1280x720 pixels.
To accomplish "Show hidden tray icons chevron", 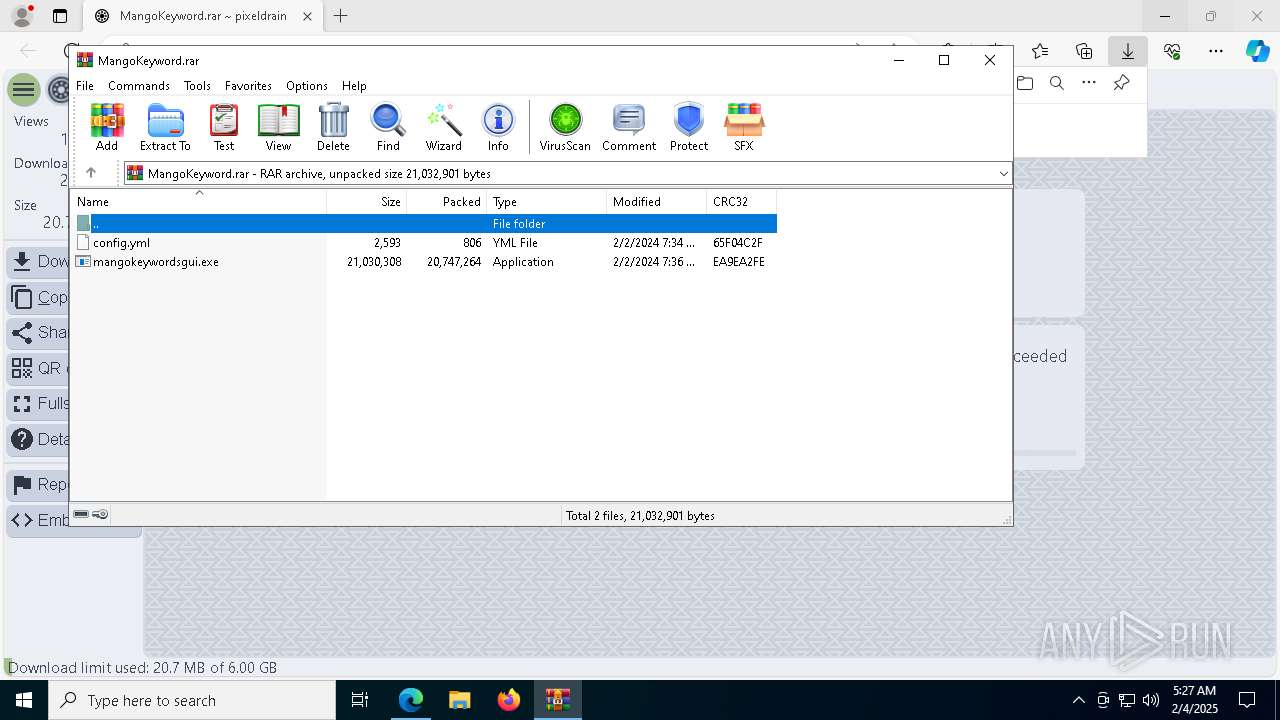I will pos(1078,700).
